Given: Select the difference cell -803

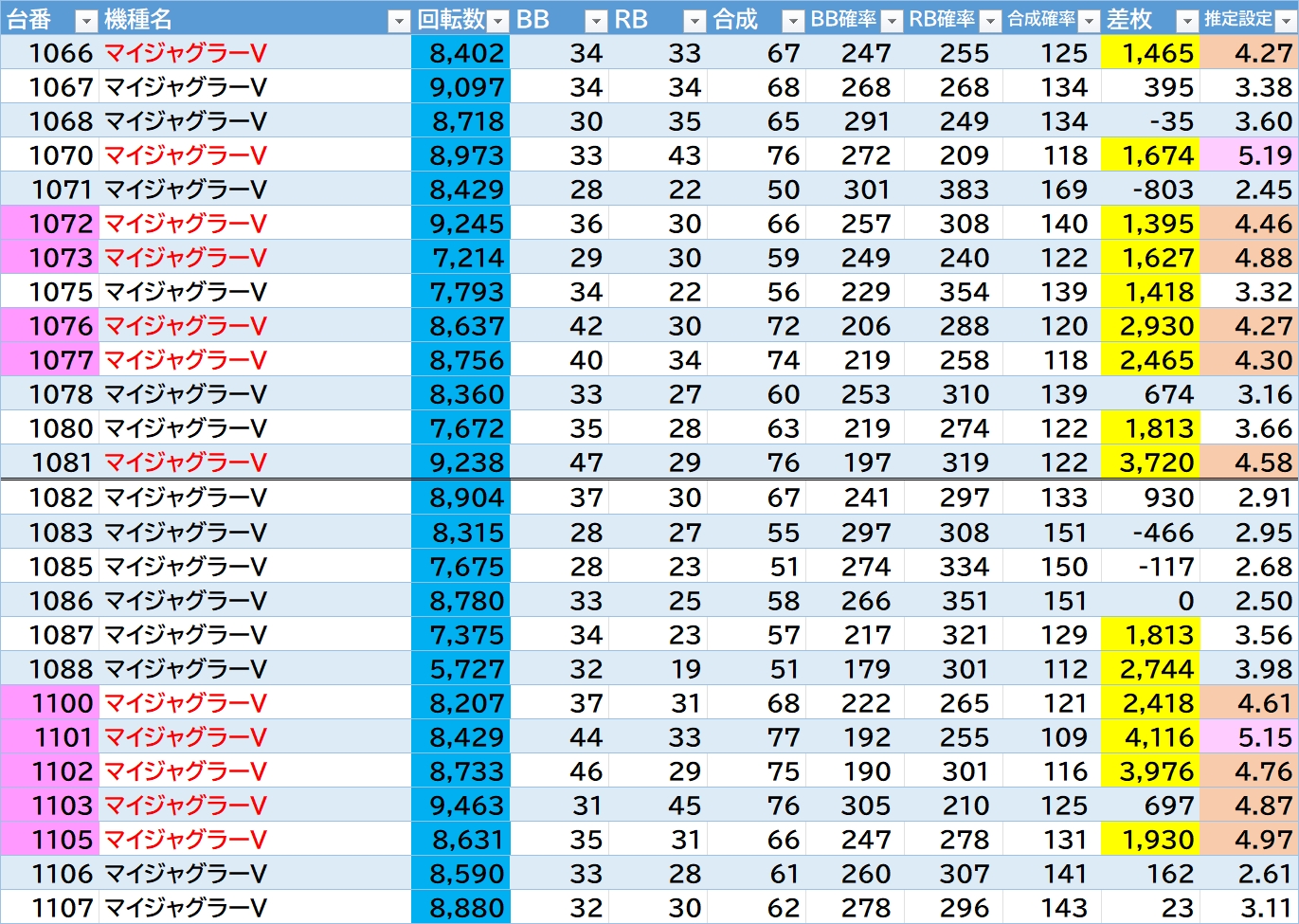Looking at the screenshot, I should pyautogui.click(x=1150, y=190).
